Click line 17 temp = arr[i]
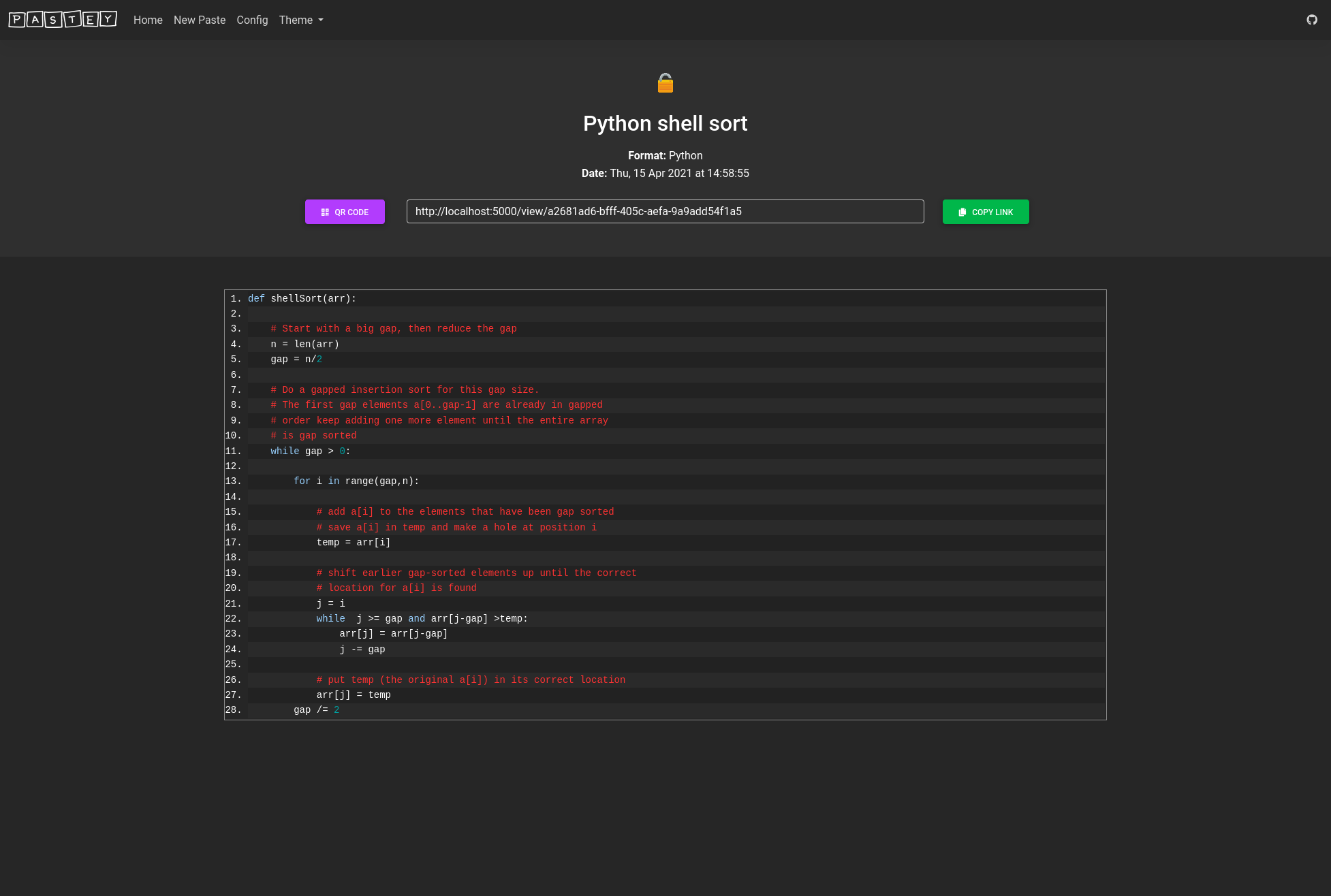The image size is (1331, 896). (x=353, y=543)
